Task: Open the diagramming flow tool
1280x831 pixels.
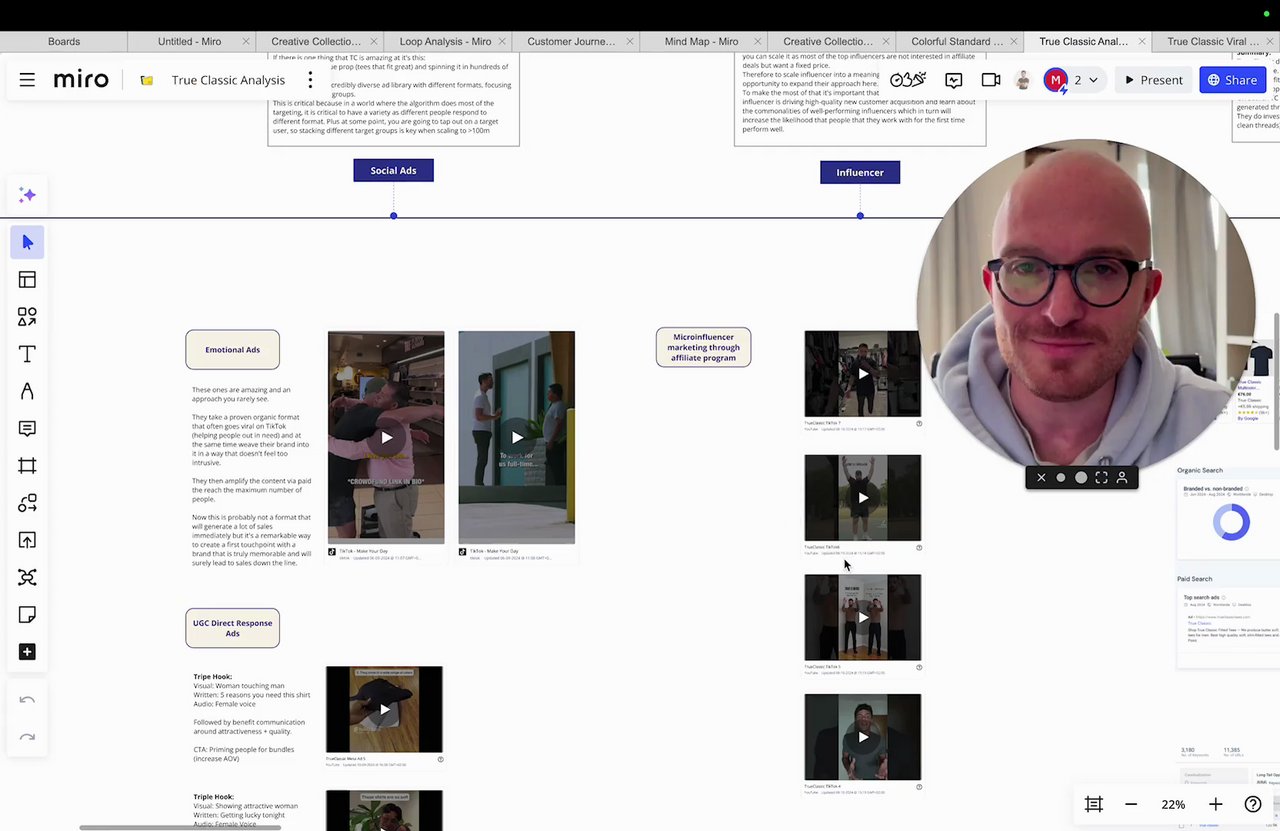Action: [x=27, y=503]
